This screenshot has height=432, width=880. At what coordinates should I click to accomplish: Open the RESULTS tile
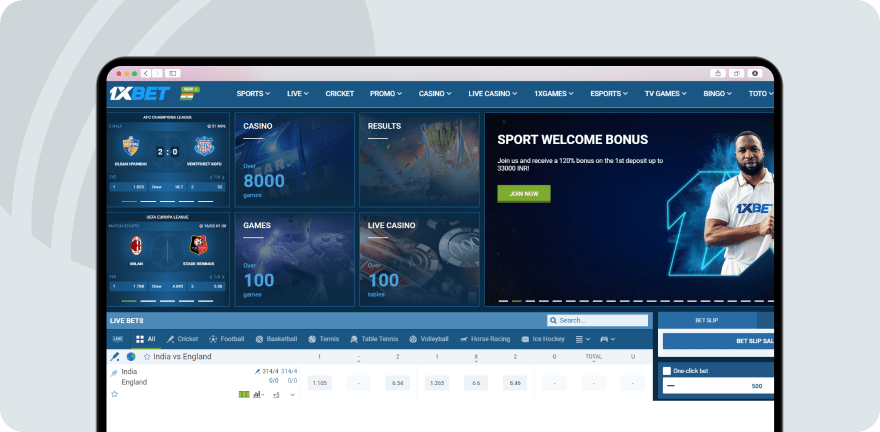[419, 160]
